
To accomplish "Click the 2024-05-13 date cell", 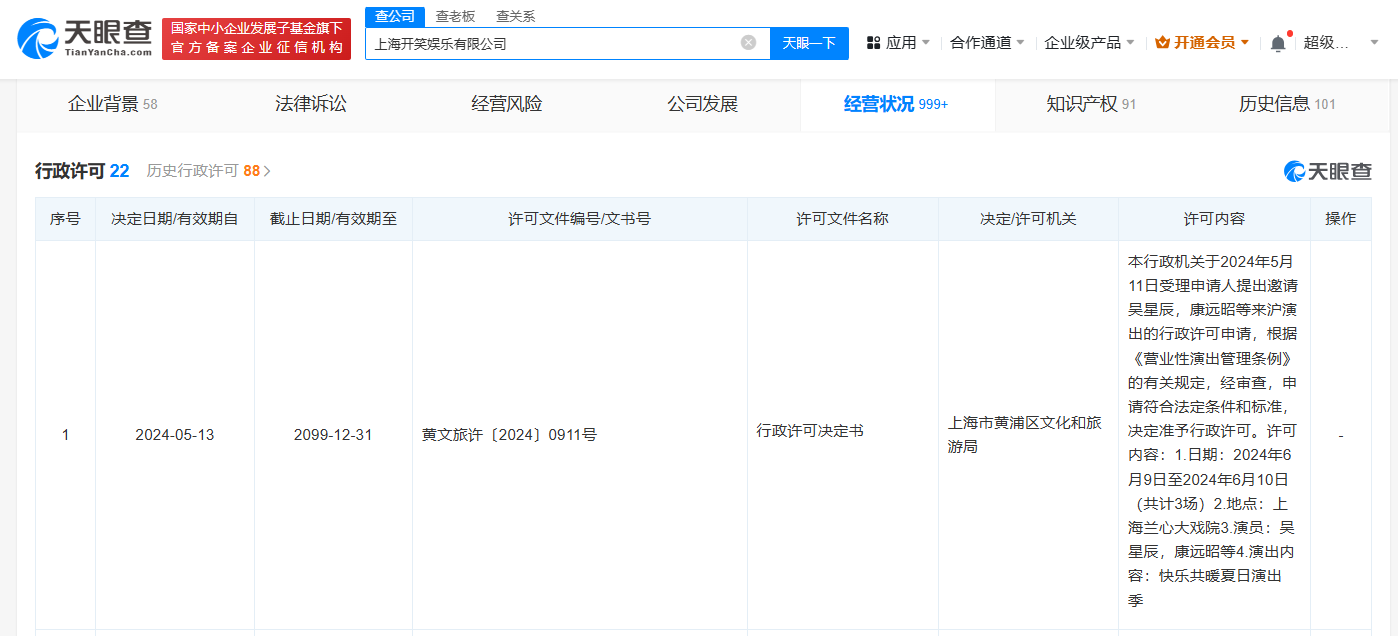I will pyautogui.click(x=175, y=435).
